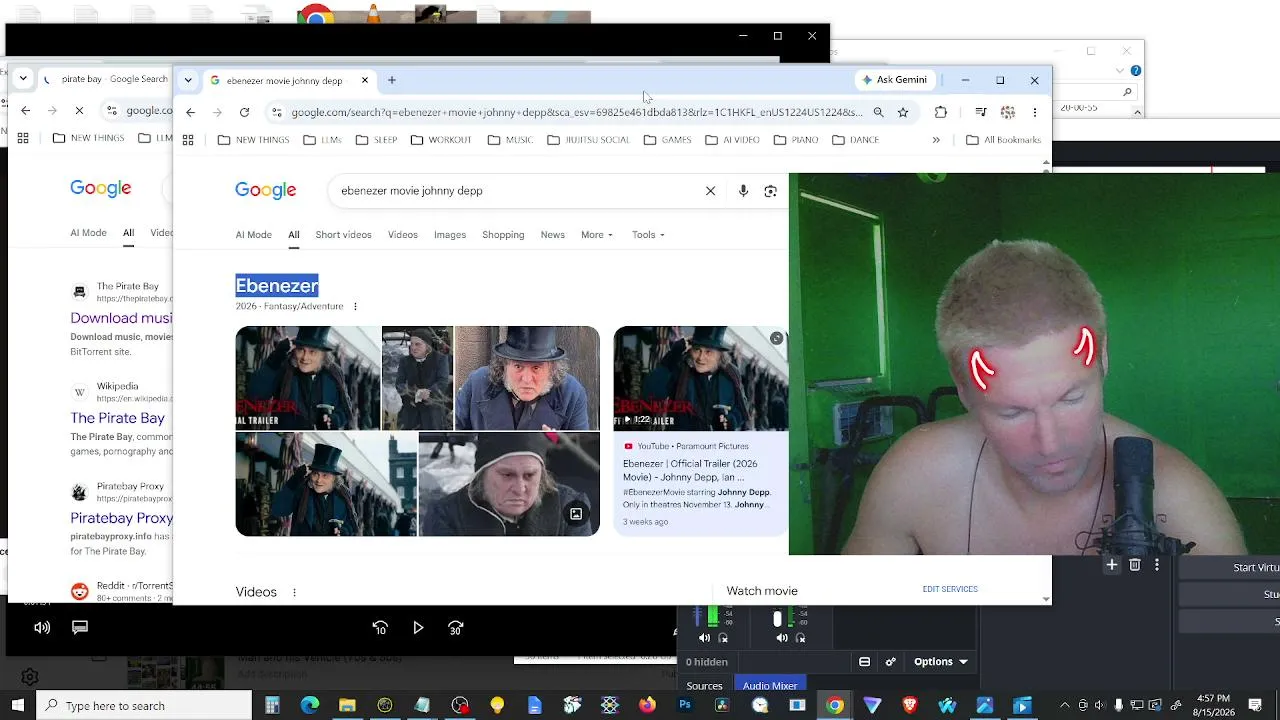Click the taskbar search box
1280x720 pixels.
point(143,706)
